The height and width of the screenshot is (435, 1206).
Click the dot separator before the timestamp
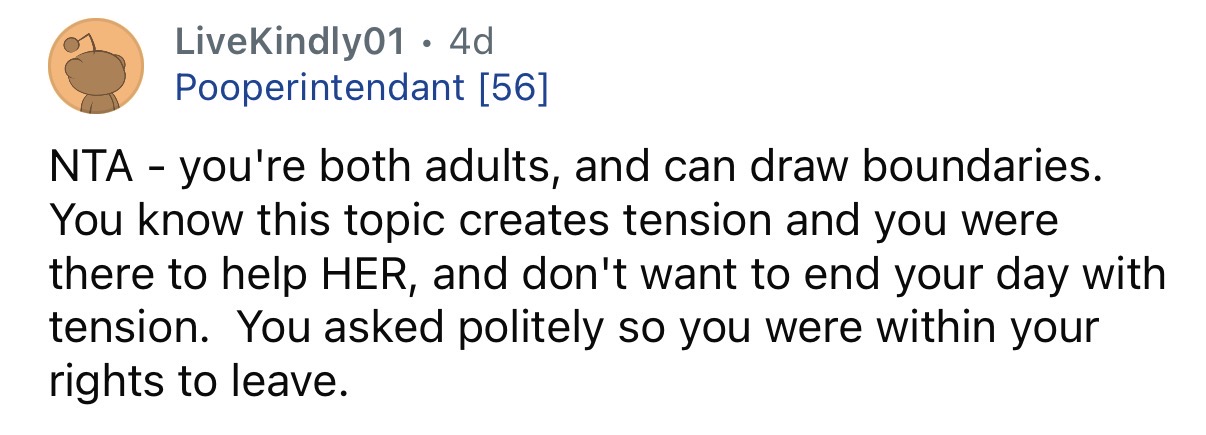pos(427,43)
